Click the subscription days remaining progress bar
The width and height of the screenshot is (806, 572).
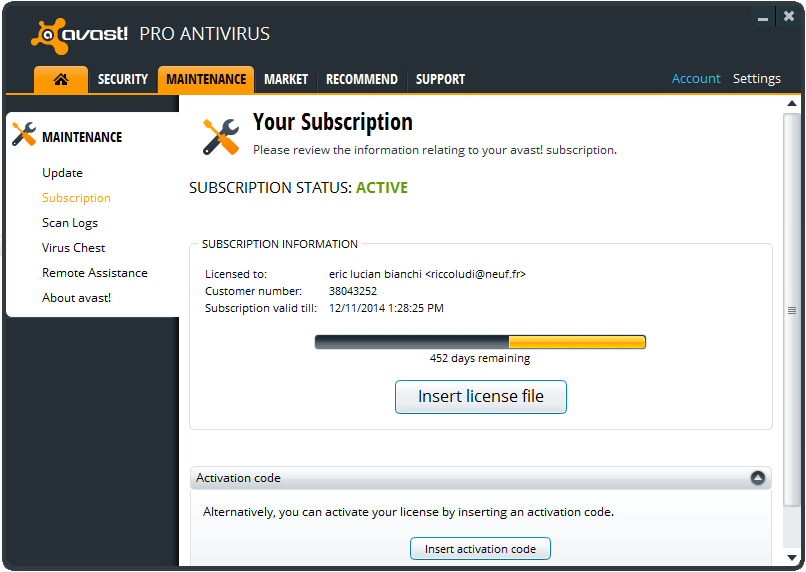(x=480, y=342)
